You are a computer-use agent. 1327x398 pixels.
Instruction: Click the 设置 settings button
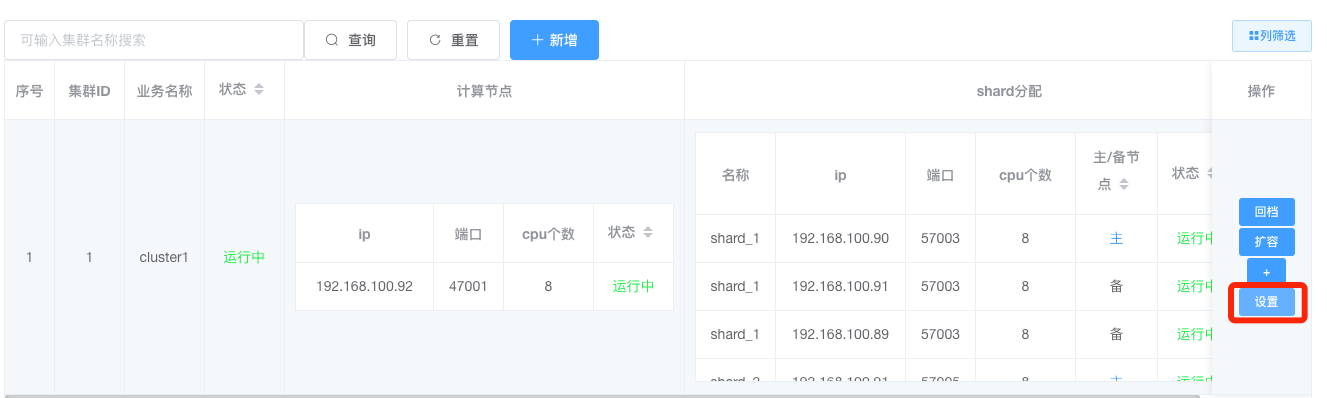[1266, 302]
